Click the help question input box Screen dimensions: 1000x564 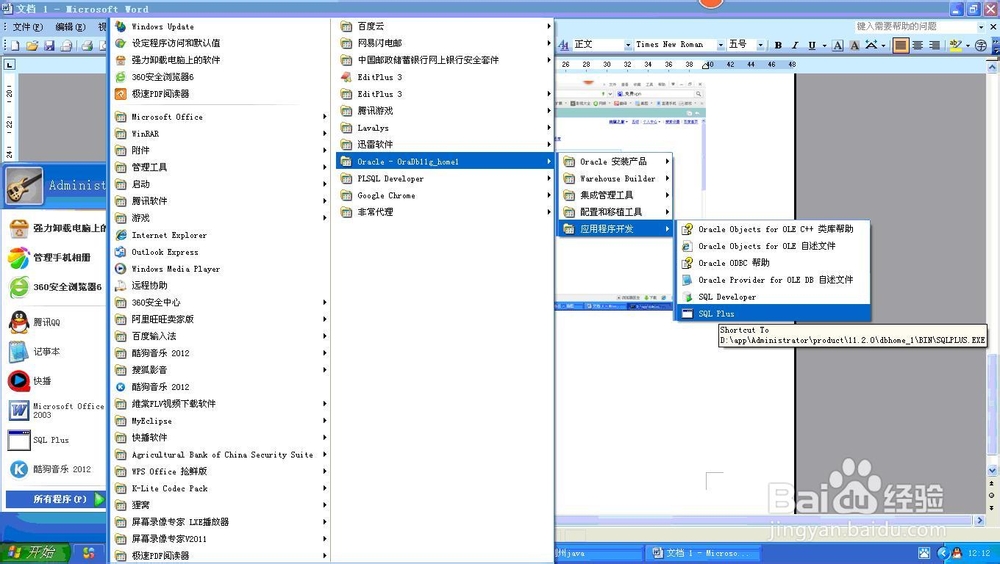coord(916,26)
